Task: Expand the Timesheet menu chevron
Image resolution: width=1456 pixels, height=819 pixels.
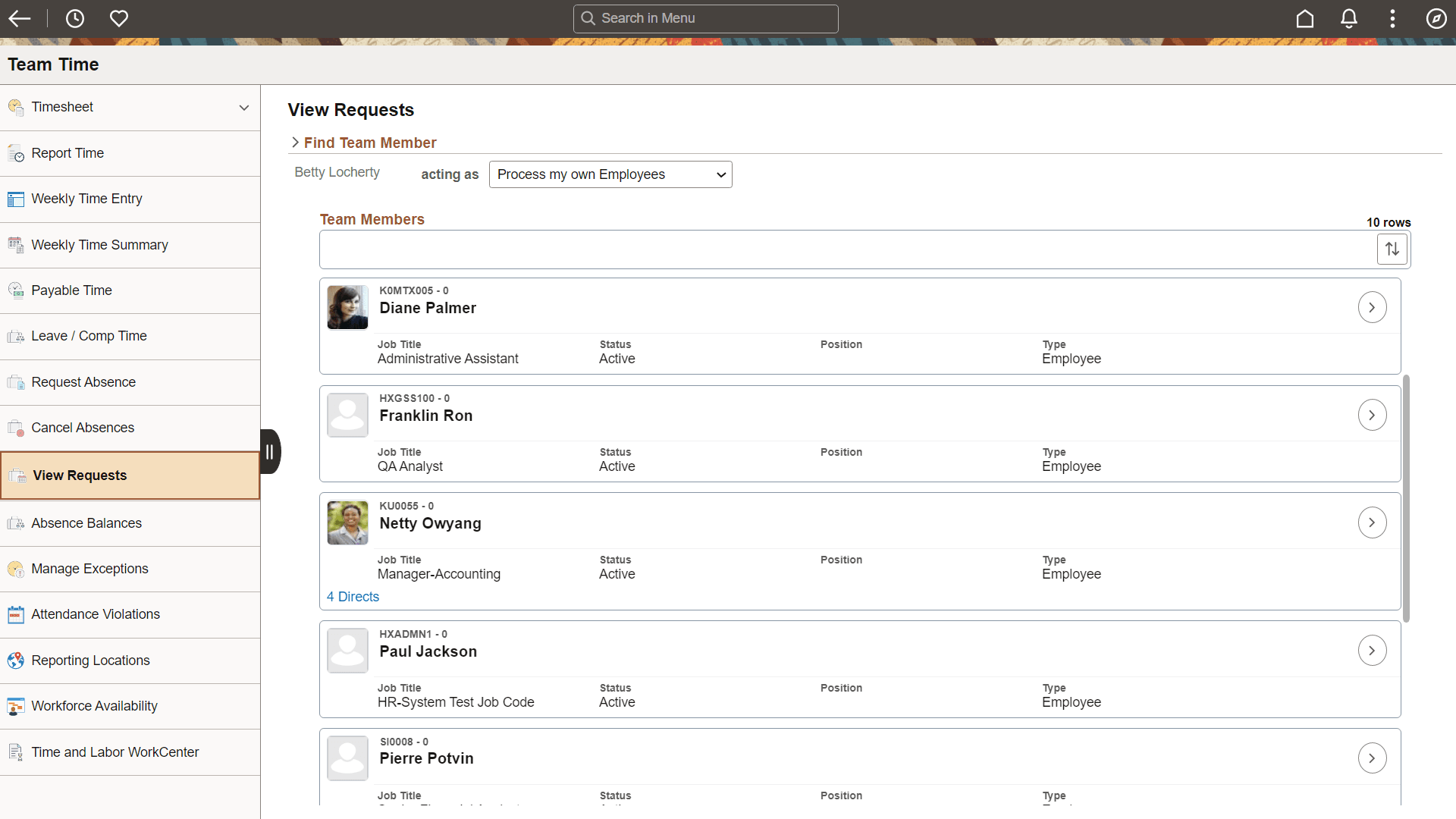Action: pyautogui.click(x=244, y=108)
